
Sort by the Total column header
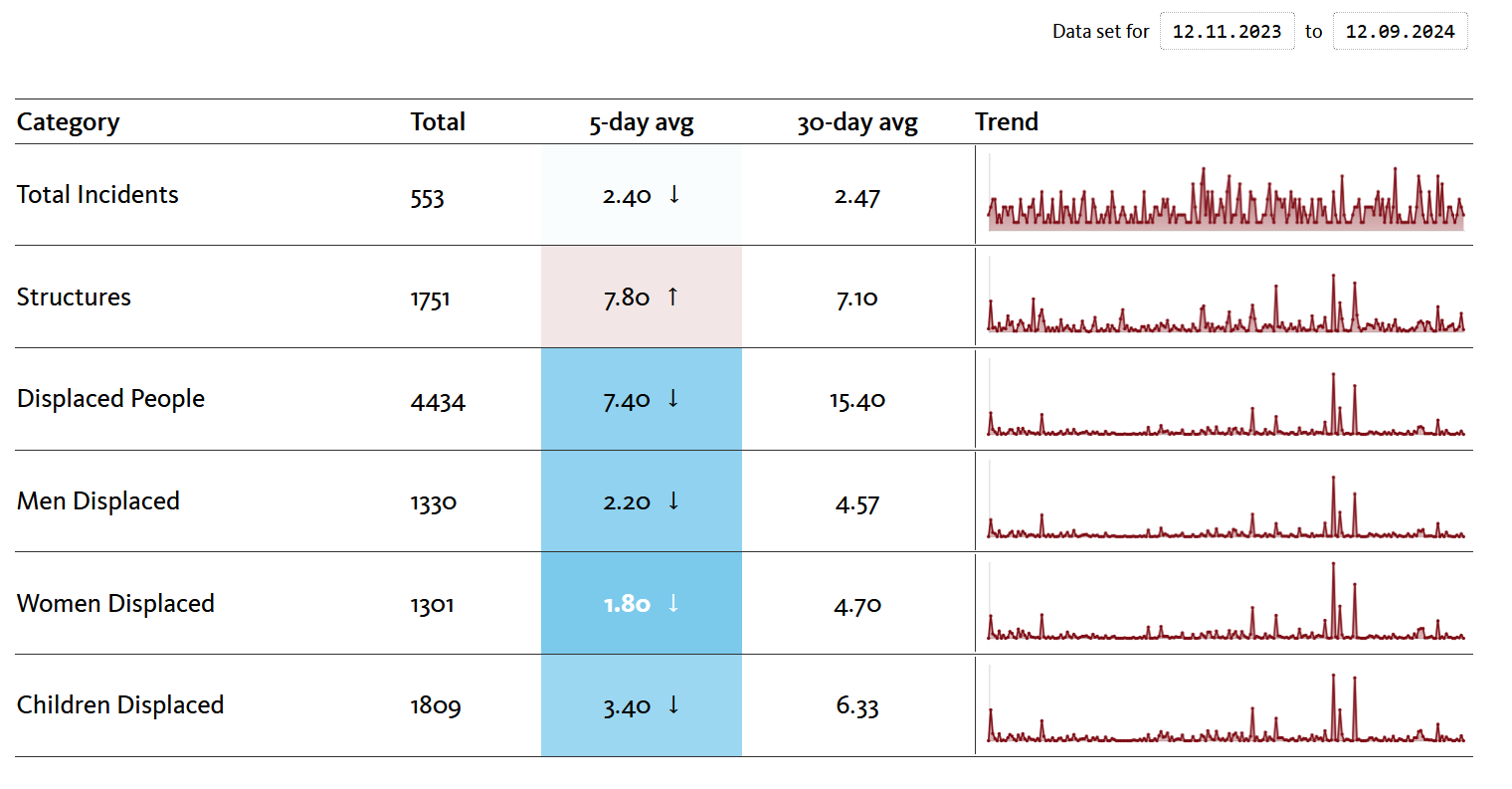[x=438, y=122]
